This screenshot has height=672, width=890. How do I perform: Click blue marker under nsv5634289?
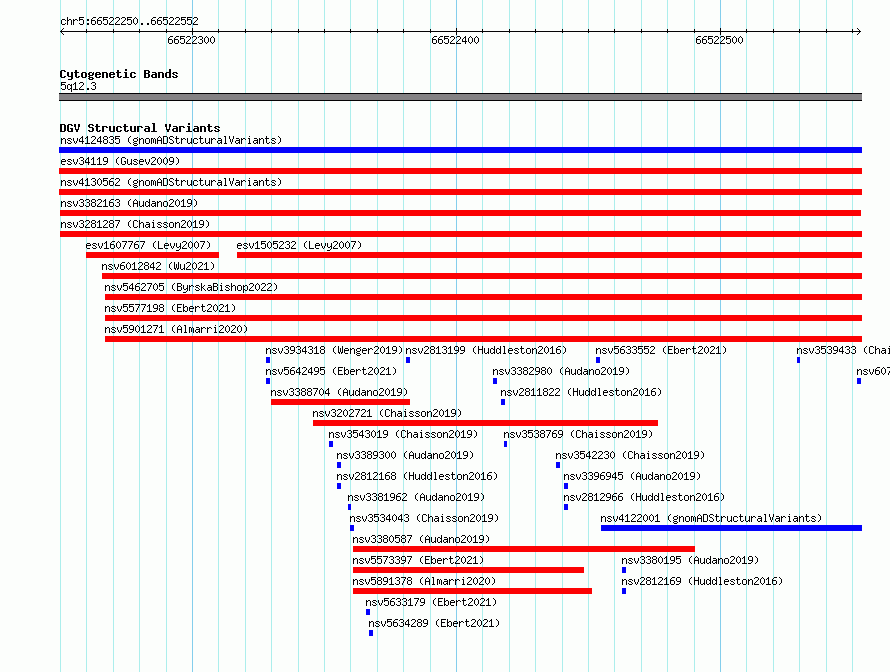pos(371,633)
